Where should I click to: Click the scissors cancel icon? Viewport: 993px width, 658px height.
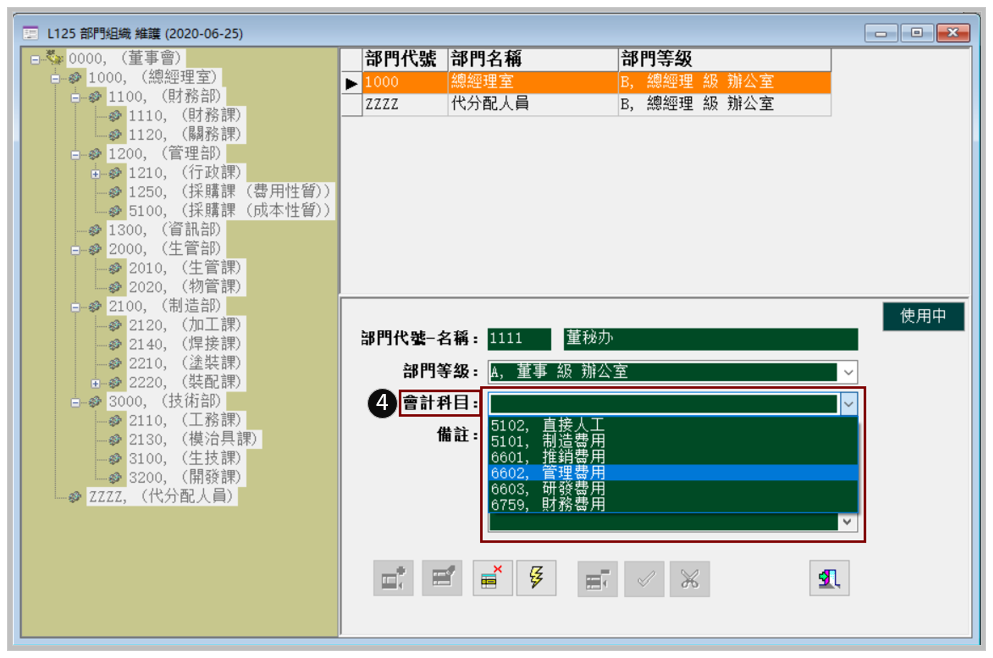click(x=690, y=579)
